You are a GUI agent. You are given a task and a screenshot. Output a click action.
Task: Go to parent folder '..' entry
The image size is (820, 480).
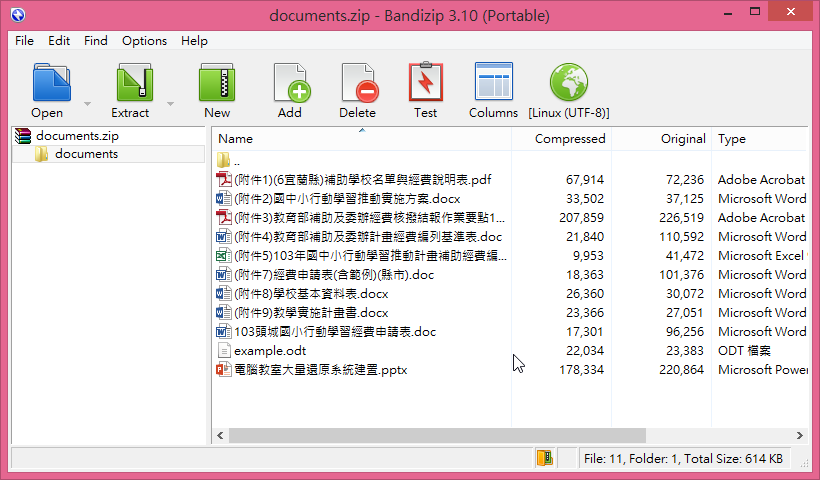(229, 161)
